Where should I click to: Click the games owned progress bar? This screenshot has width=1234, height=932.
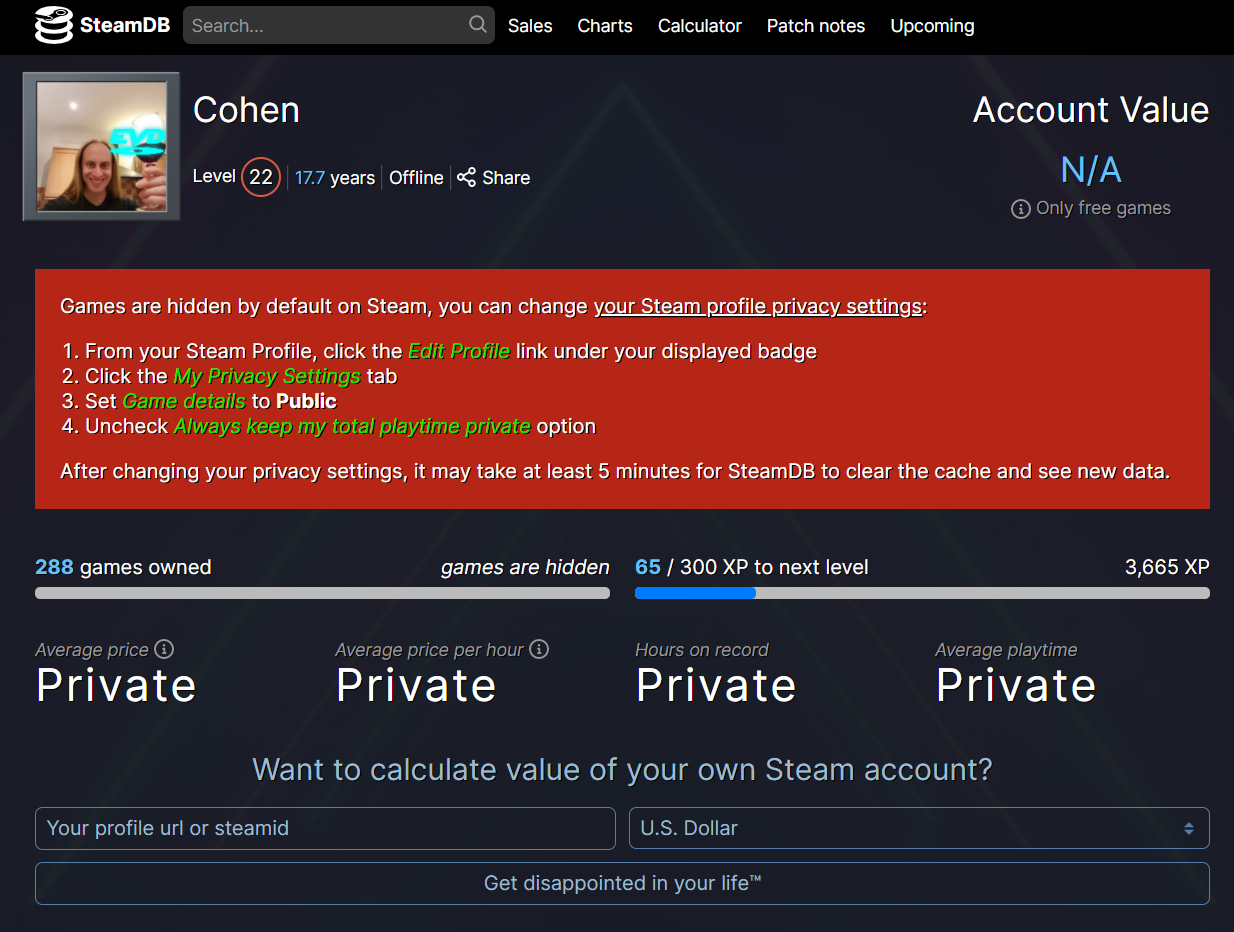322,593
